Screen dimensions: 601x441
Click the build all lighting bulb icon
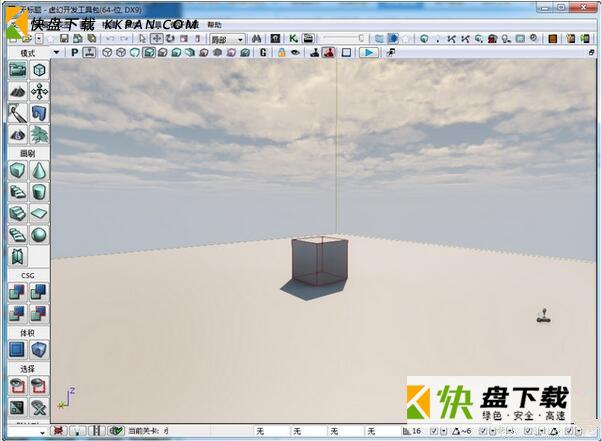tap(507, 39)
